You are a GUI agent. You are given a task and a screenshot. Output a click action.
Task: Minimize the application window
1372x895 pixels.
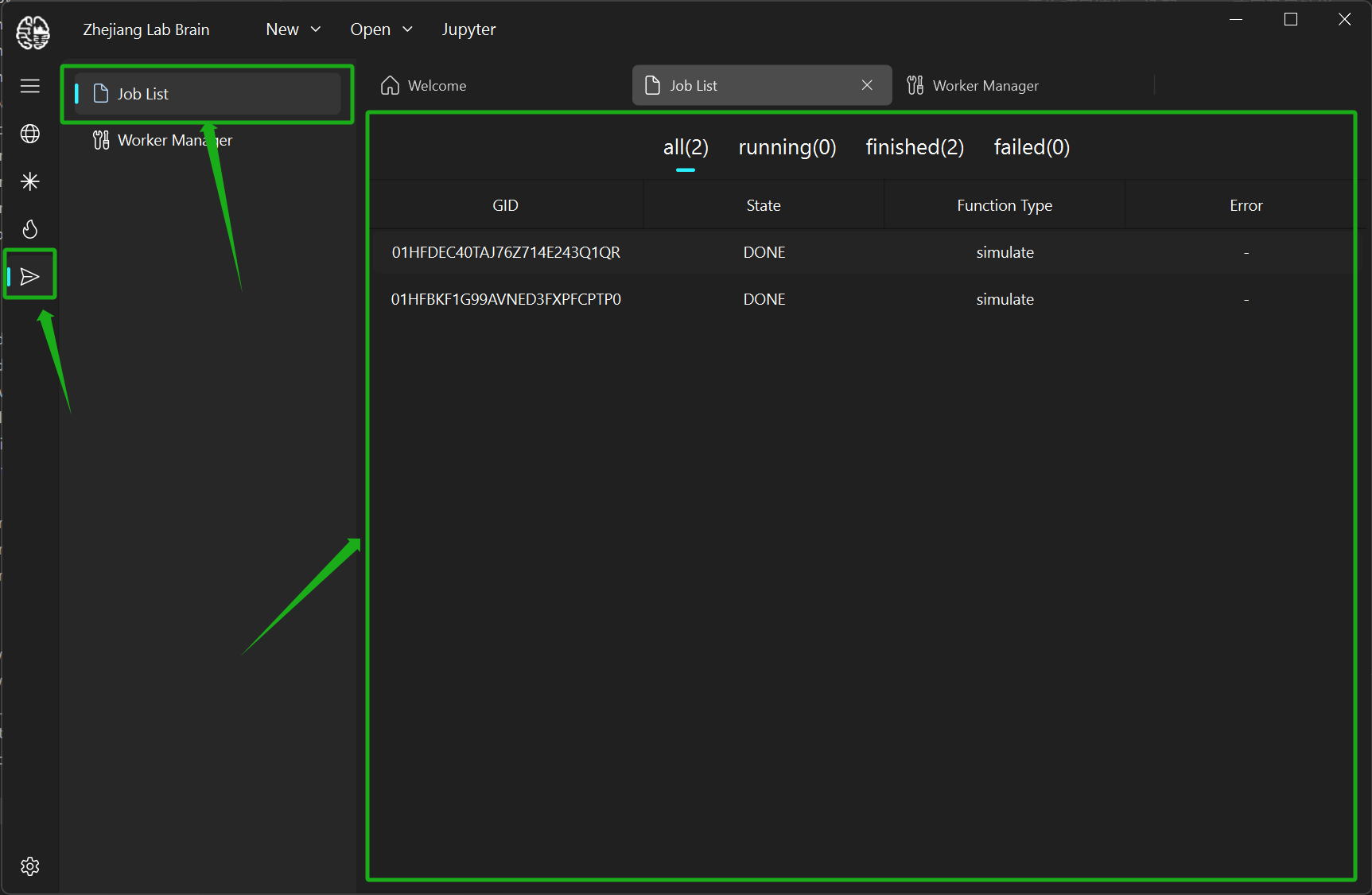pos(1236,19)
